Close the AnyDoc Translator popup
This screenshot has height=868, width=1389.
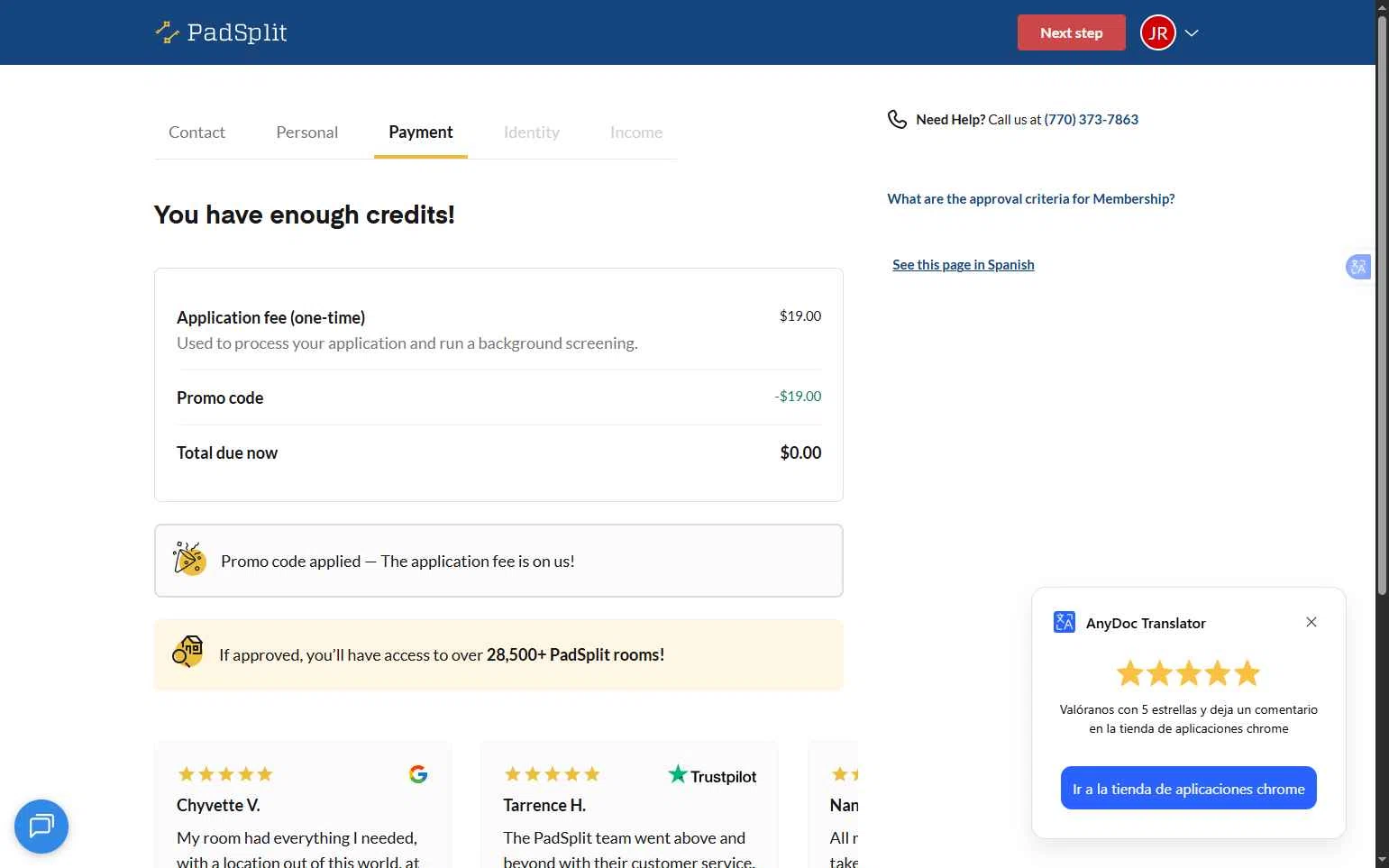point(1311,622)
